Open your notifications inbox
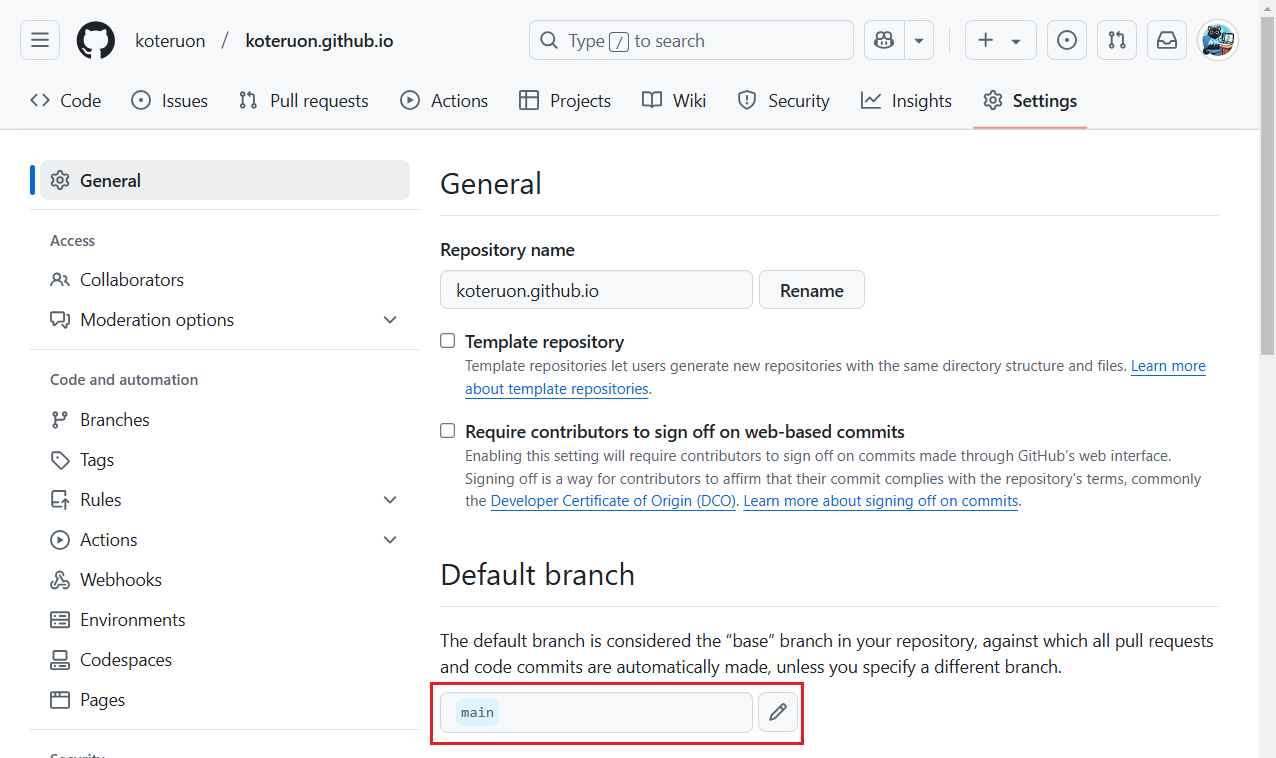 click(1166, 40)
